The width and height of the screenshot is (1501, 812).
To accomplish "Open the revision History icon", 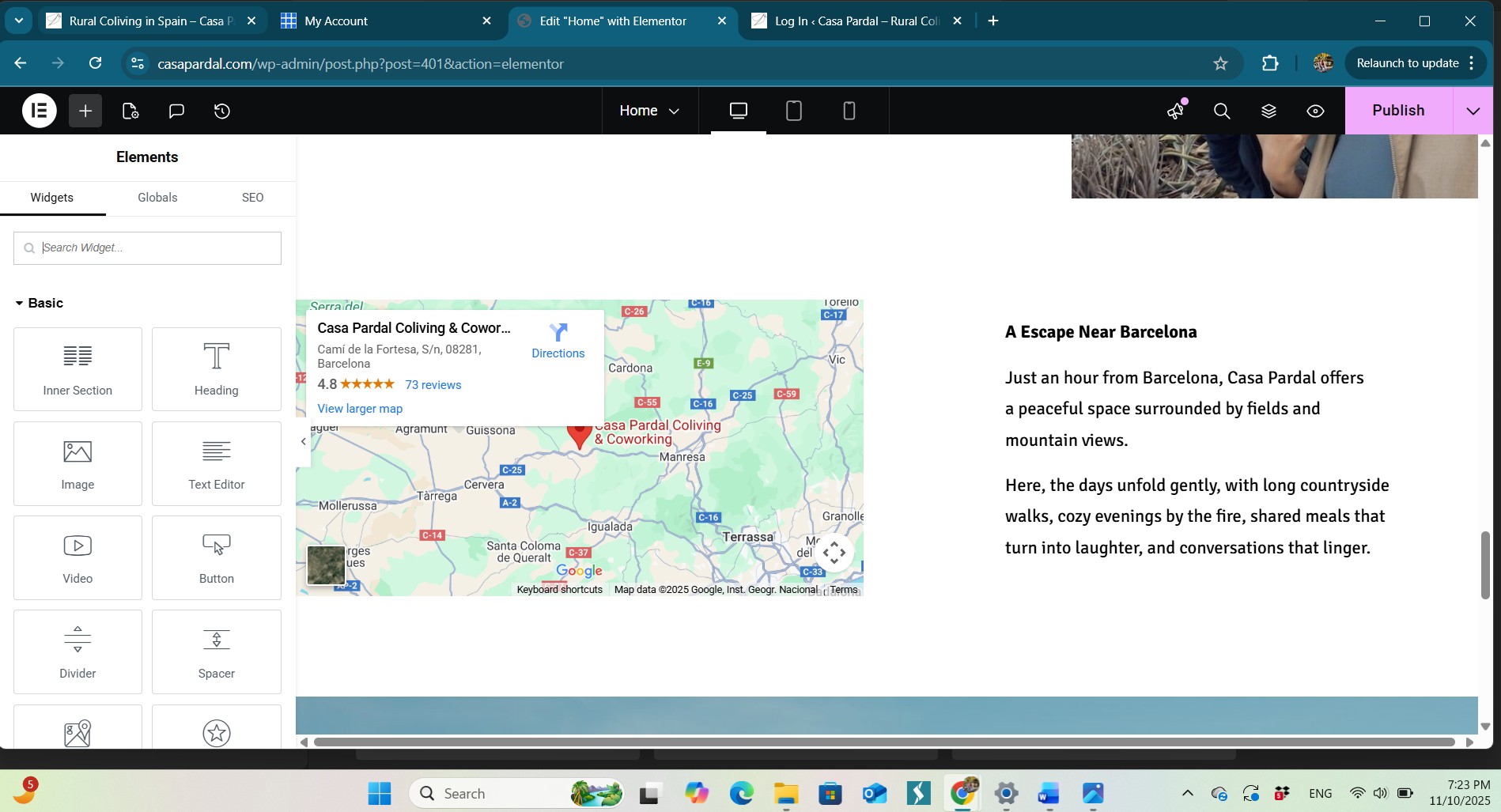I will click(x=222, y=111).
